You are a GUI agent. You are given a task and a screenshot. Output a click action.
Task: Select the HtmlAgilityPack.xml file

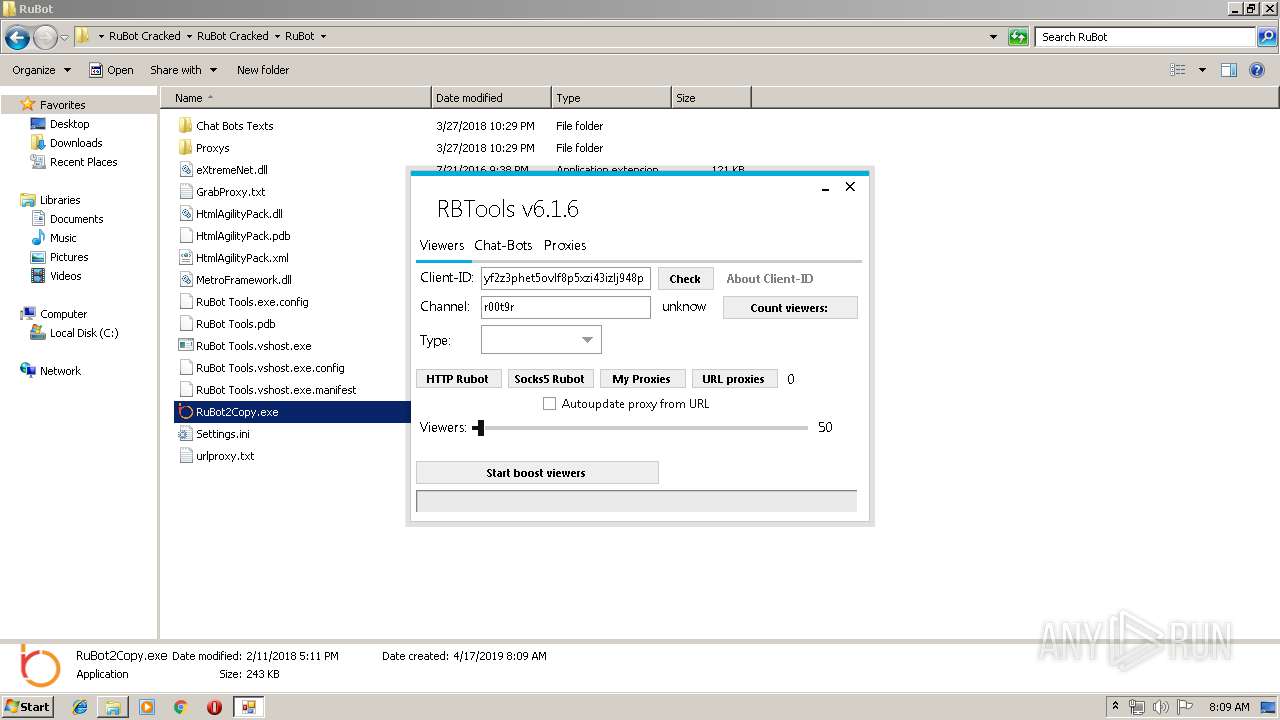pyautogui.click(x=242, y=258)
